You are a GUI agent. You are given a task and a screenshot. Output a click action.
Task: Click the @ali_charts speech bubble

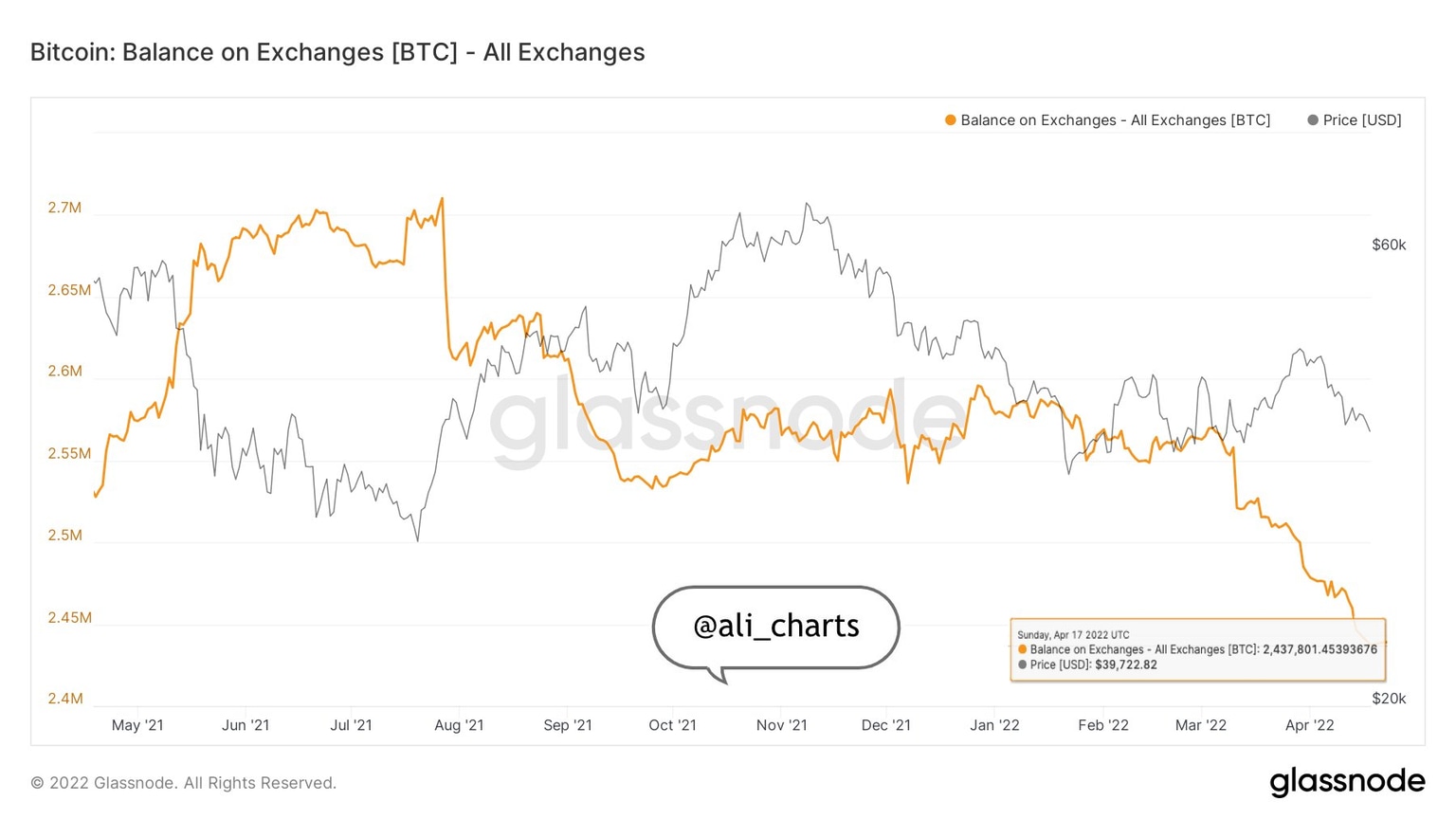[775, 627]
